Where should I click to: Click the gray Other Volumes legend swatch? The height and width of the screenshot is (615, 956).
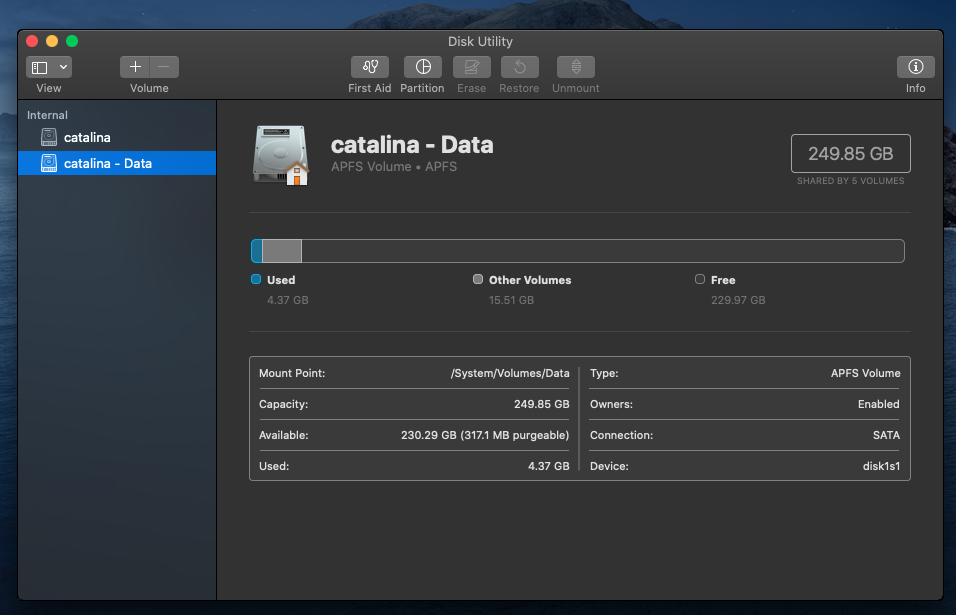[478, 279]
